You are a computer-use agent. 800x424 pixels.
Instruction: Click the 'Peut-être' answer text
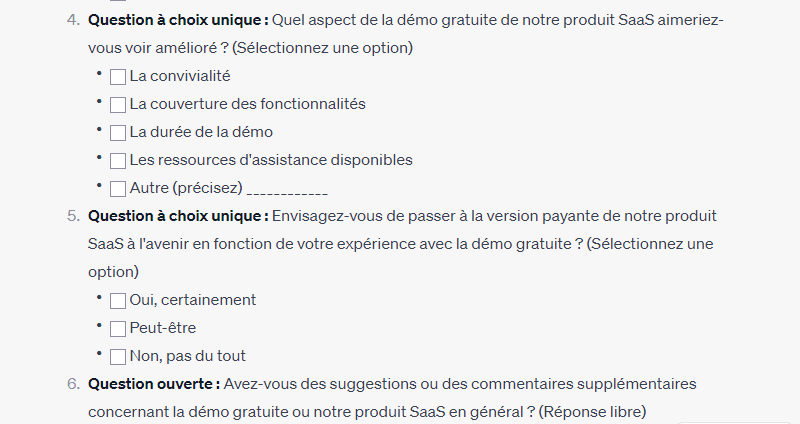tap(163, 328)
